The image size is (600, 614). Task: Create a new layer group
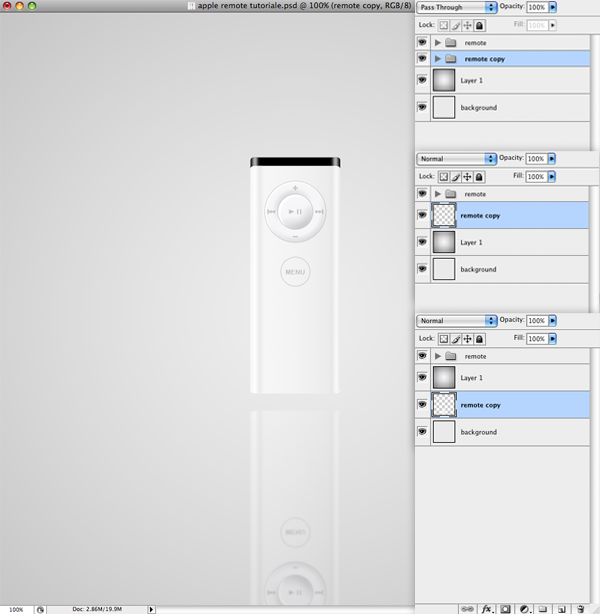[x=542, y=609]
